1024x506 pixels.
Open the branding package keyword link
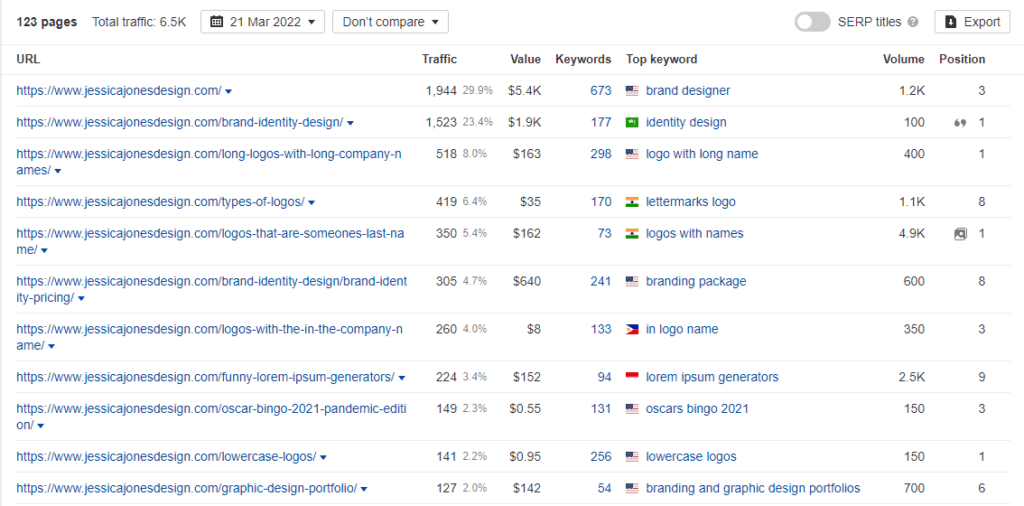[696, 281]
